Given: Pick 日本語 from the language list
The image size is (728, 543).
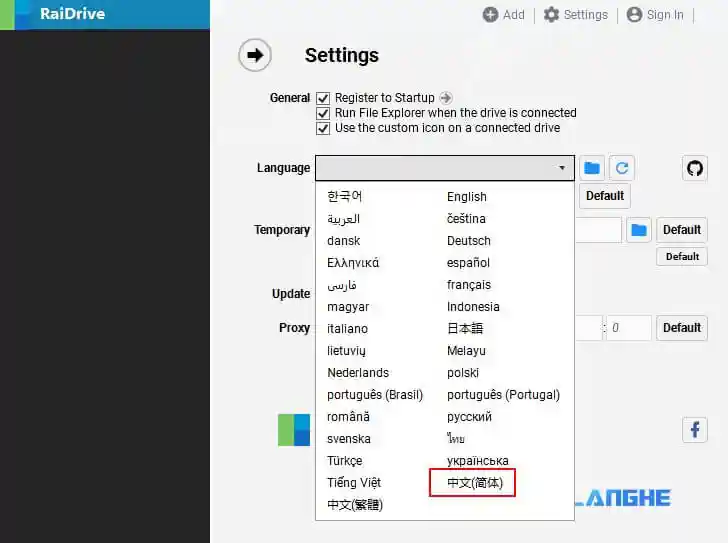Looking at the screenshot, I should 465,329.
